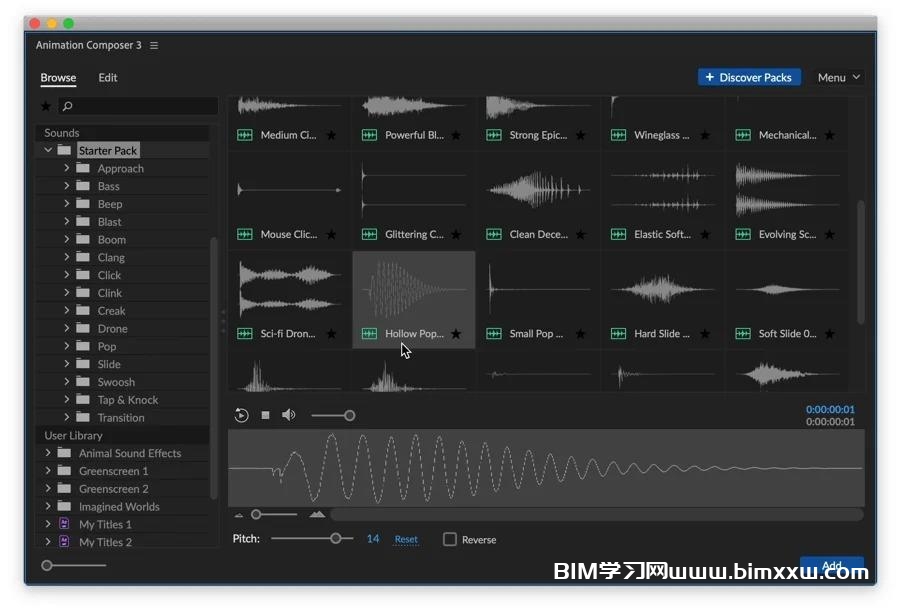Select the Browse tab
This screenshot has width=899, height=609.
(58, 77)
